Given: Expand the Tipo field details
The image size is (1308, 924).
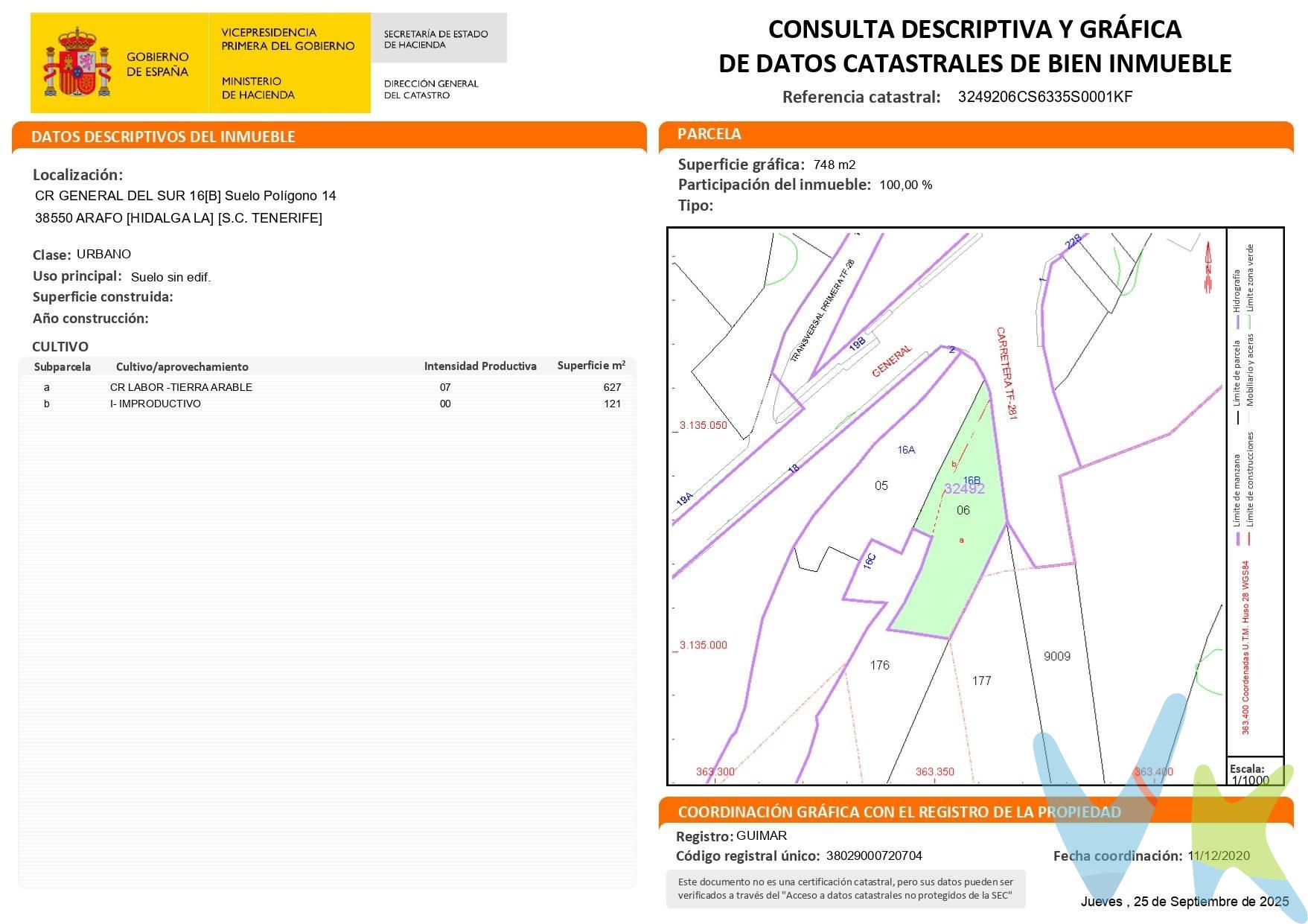Looking at the screenshot, I should pyautogui.click(x=695, y=203).
